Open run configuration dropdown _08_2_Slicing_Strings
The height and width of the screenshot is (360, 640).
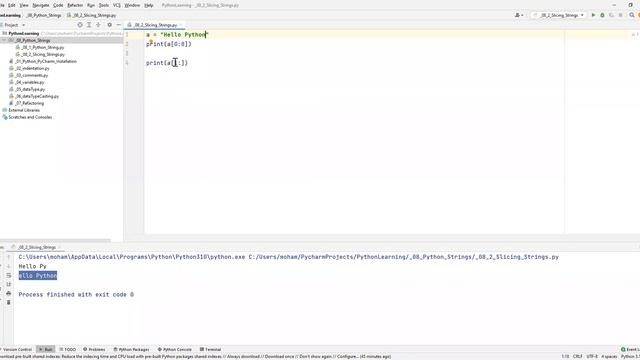click(559, 15)
